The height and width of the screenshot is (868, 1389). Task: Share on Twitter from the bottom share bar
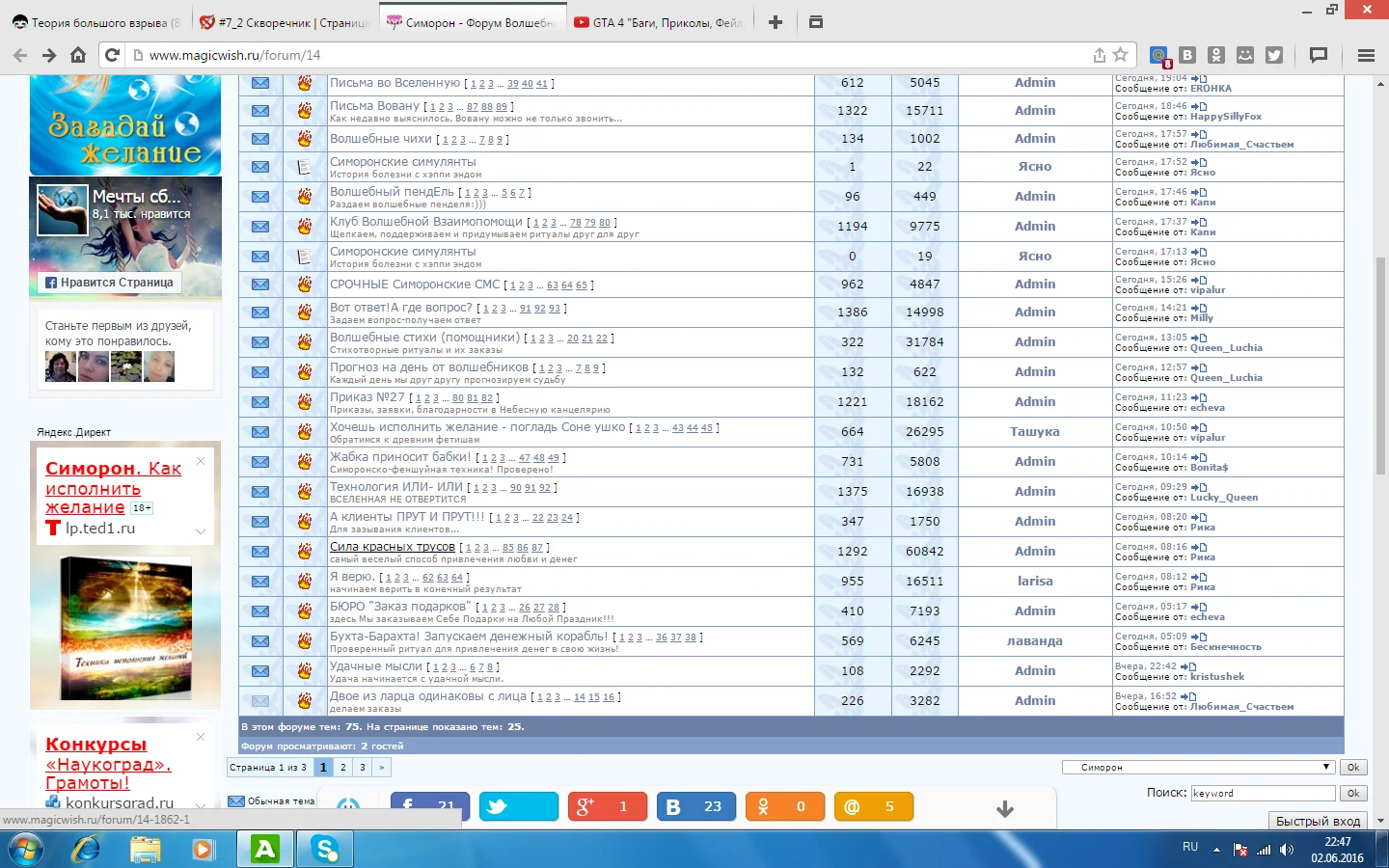coord(519,806)
